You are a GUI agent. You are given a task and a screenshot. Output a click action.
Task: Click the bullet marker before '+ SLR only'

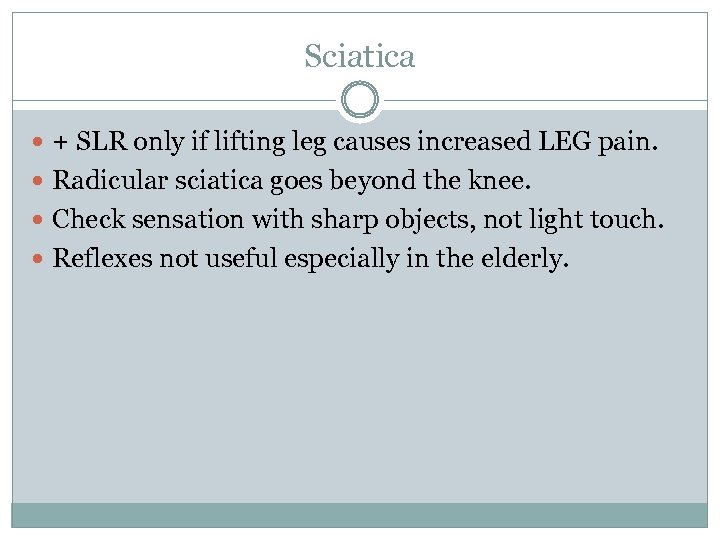coord(38,143)
